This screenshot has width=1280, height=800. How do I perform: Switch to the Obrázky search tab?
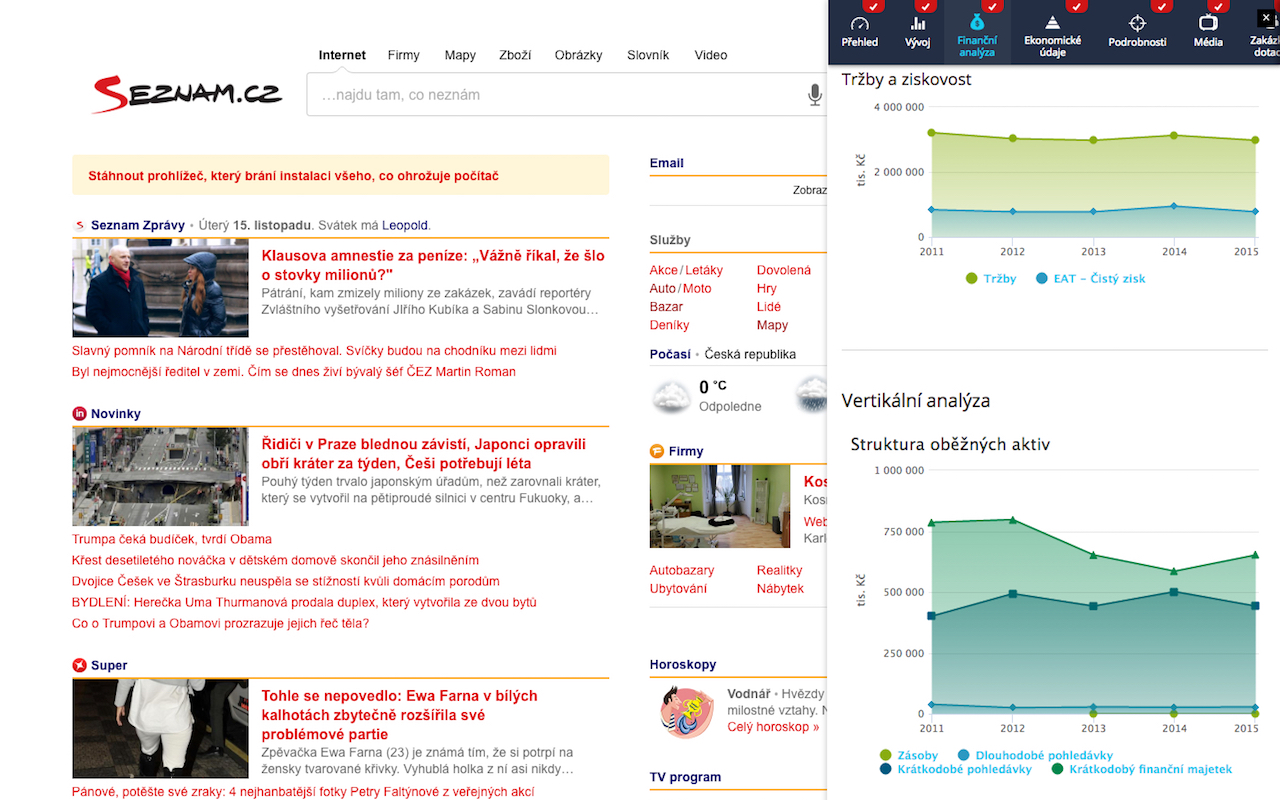pyautogui.click(x=579, y=55)
